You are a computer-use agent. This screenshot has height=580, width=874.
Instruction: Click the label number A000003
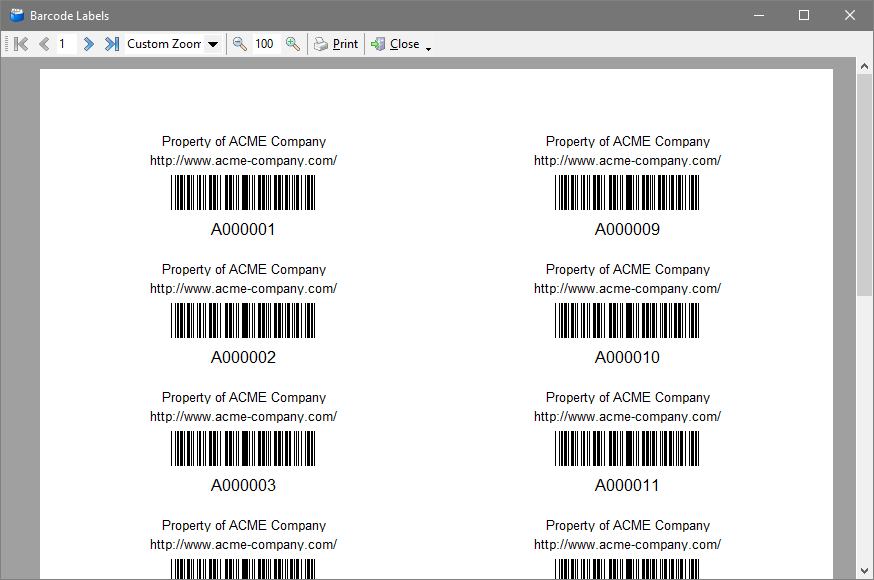pos(243,486)
